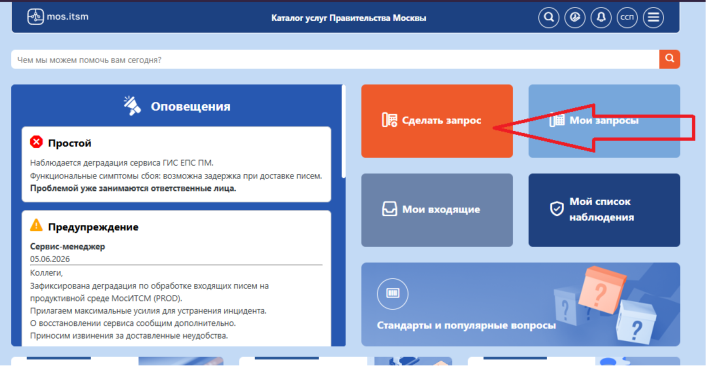Click the date 05.06.2026

pos(50,259)
